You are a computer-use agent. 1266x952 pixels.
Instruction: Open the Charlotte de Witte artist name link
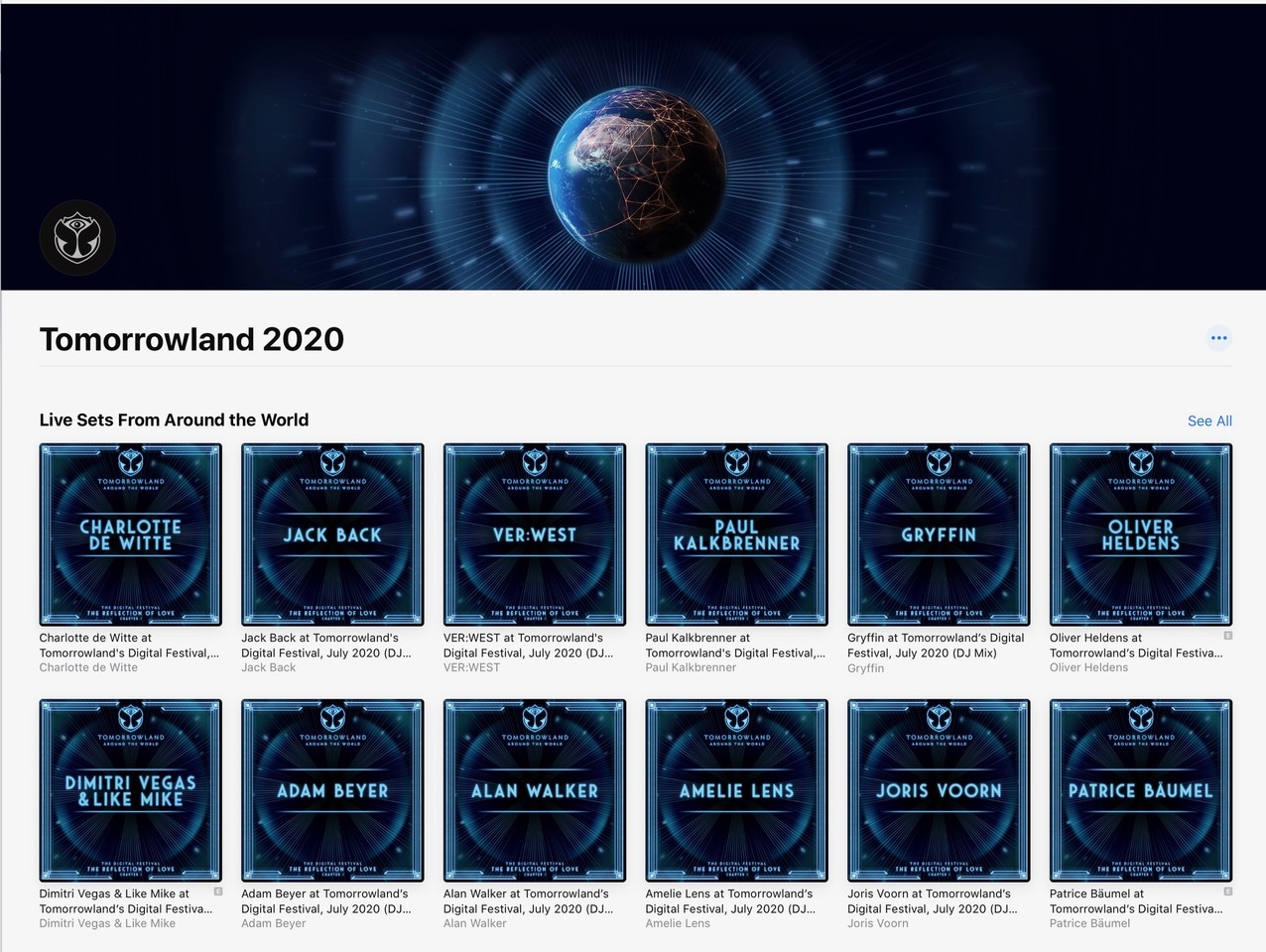click(88, 667)
